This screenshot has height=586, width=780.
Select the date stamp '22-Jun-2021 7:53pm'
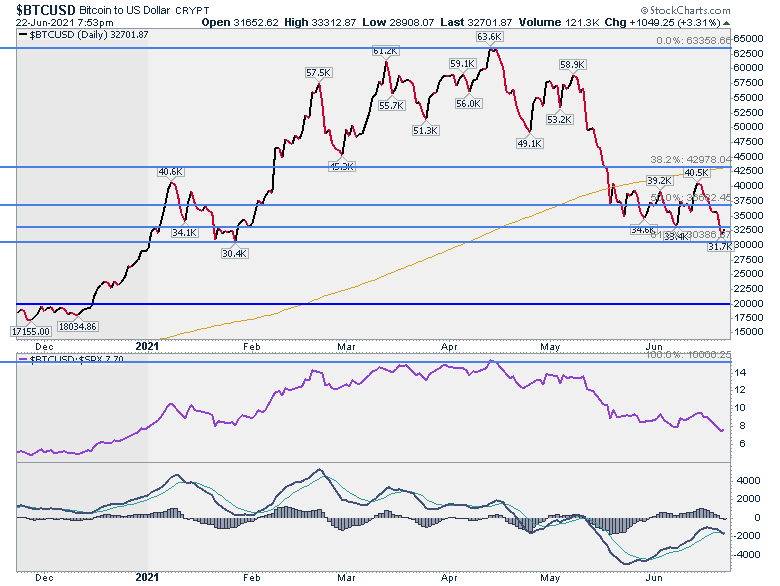coord(65,23)
